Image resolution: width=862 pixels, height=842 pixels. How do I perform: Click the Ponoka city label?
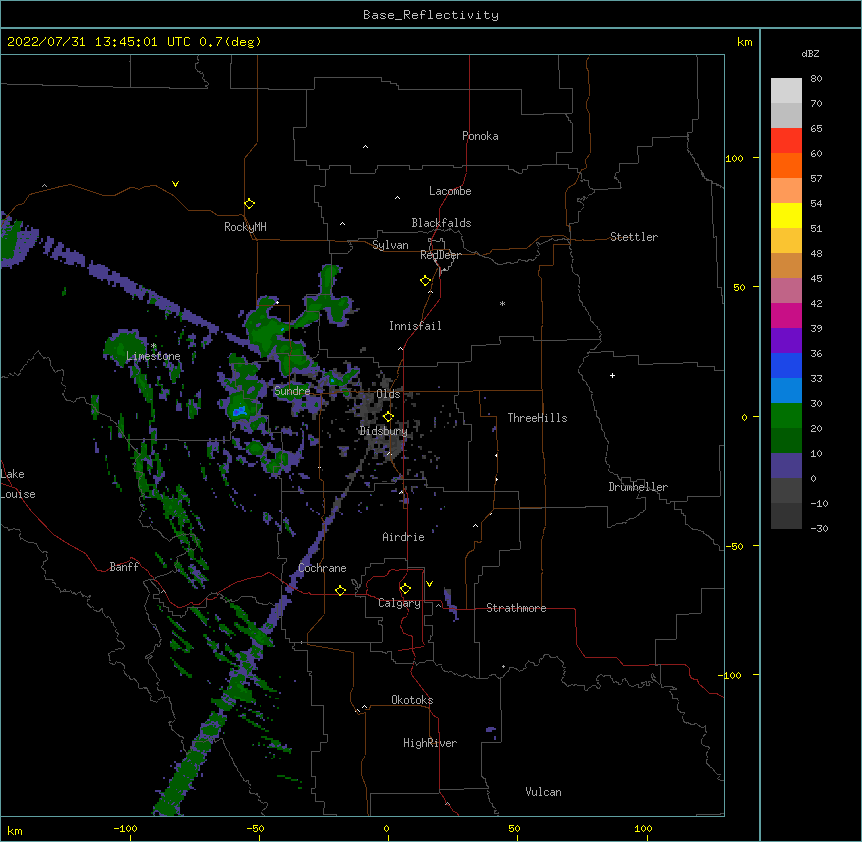tap(480, 136)
